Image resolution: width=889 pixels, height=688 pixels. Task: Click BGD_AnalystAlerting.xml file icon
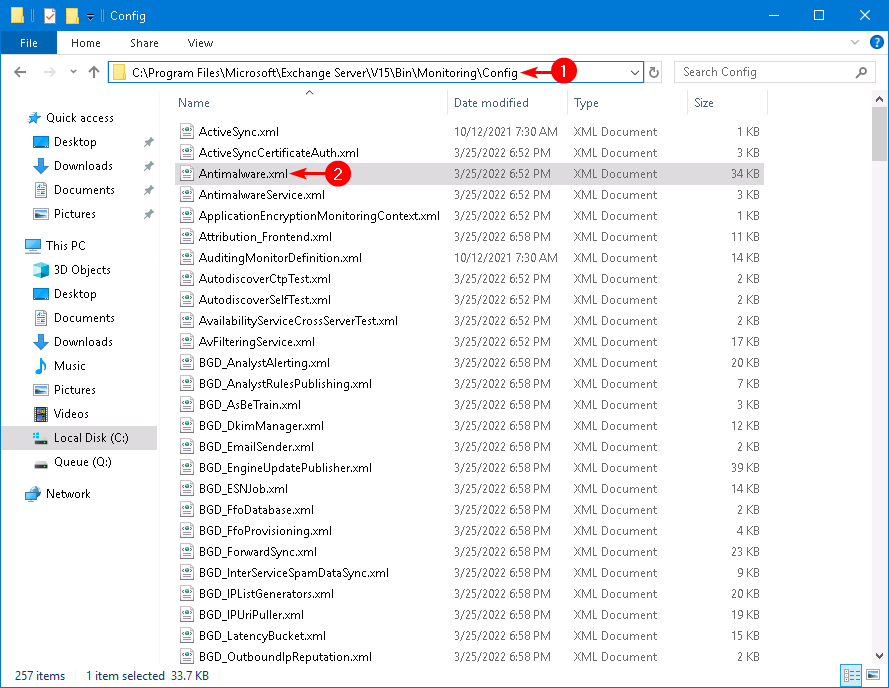click(x=187, y=362)
